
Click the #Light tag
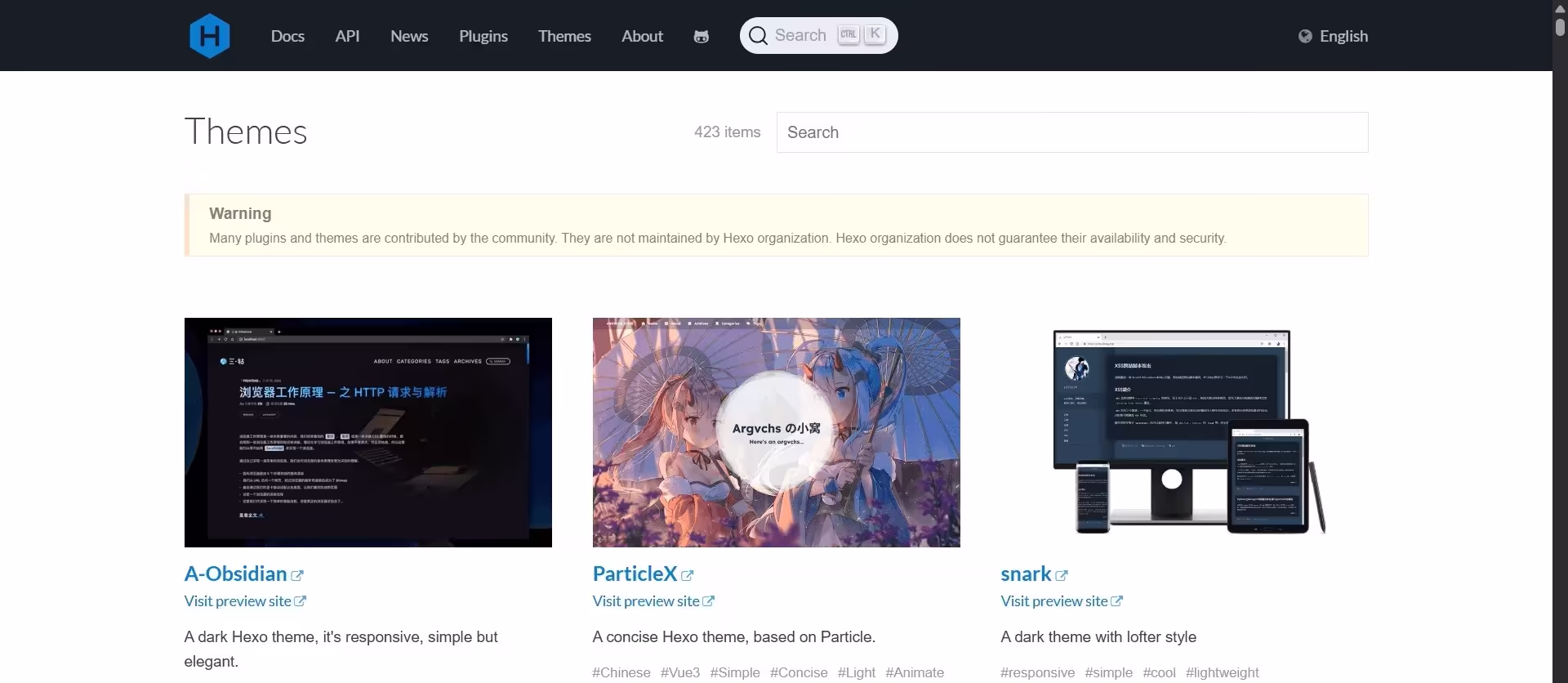[857, 672]
